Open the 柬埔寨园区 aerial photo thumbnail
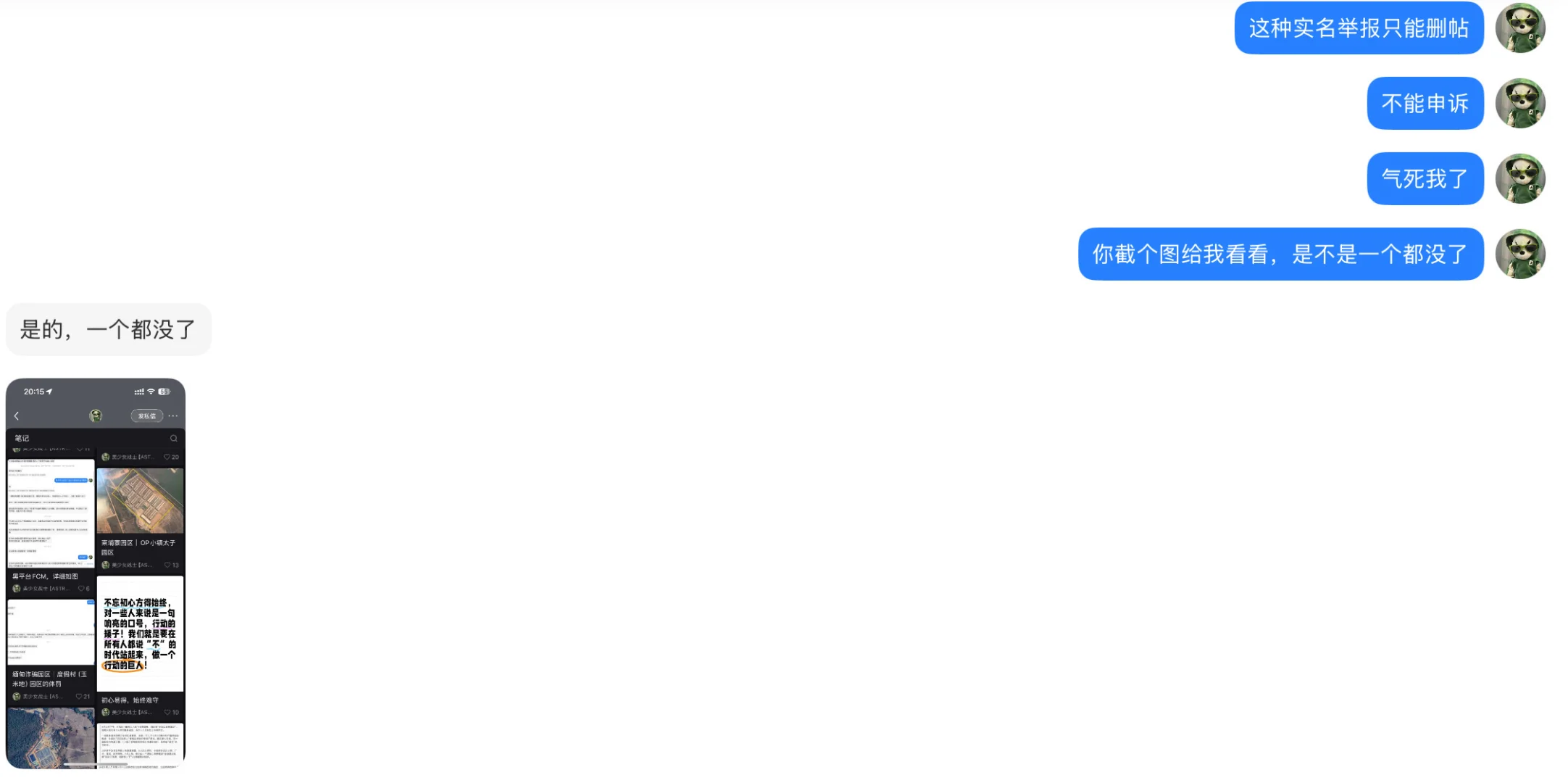The image size is (1568, 783). coord(141,501)
